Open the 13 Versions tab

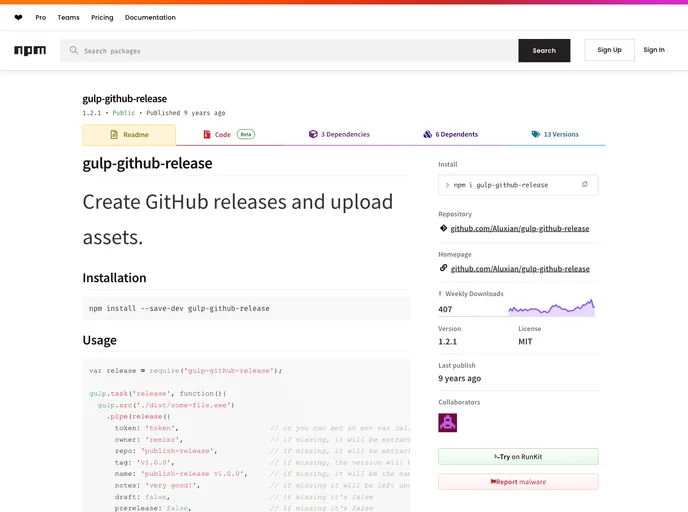click(x=555, y=134)
